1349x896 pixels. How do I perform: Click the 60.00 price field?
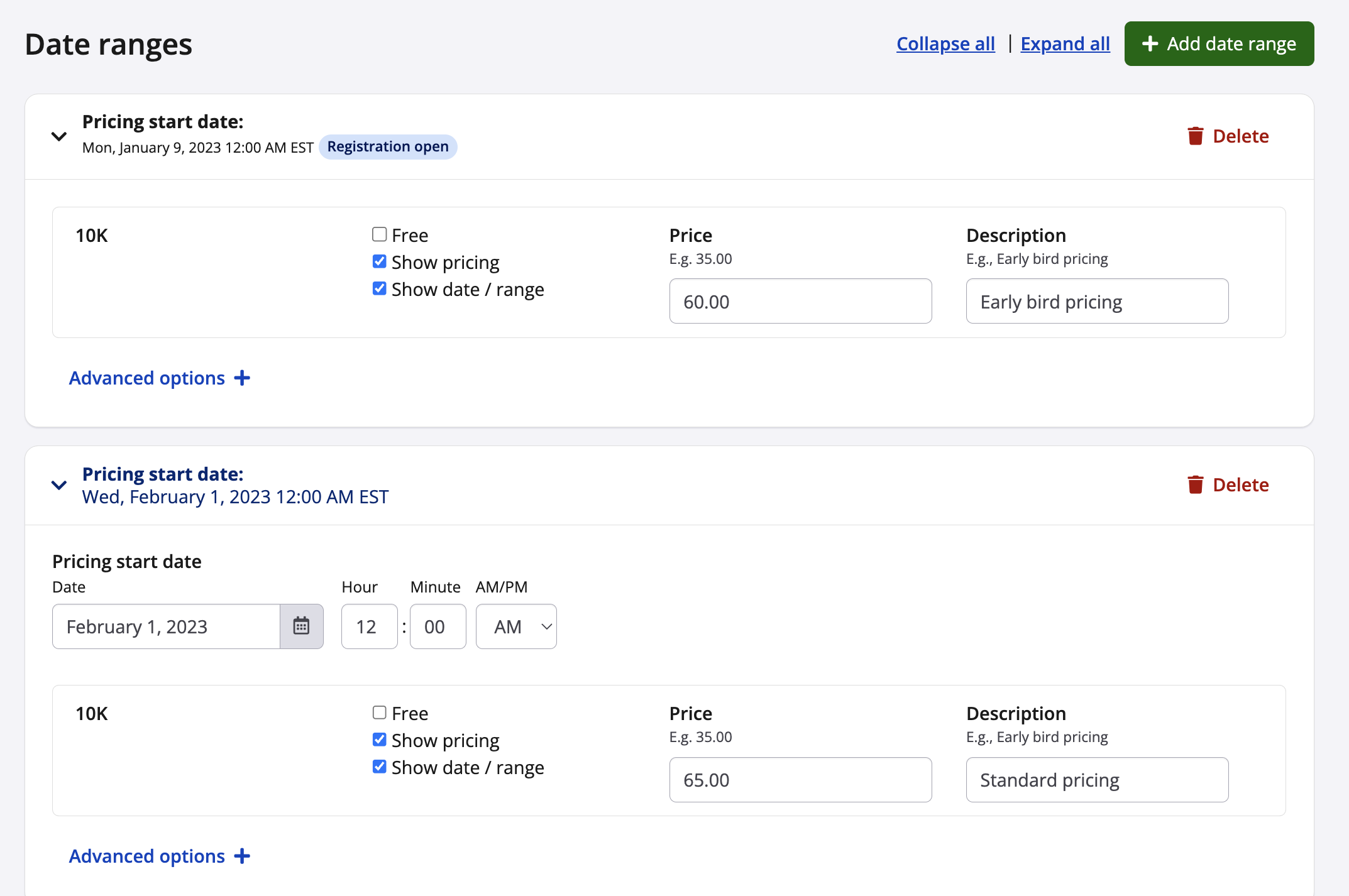pyautogui.click(x=800, y=302)
